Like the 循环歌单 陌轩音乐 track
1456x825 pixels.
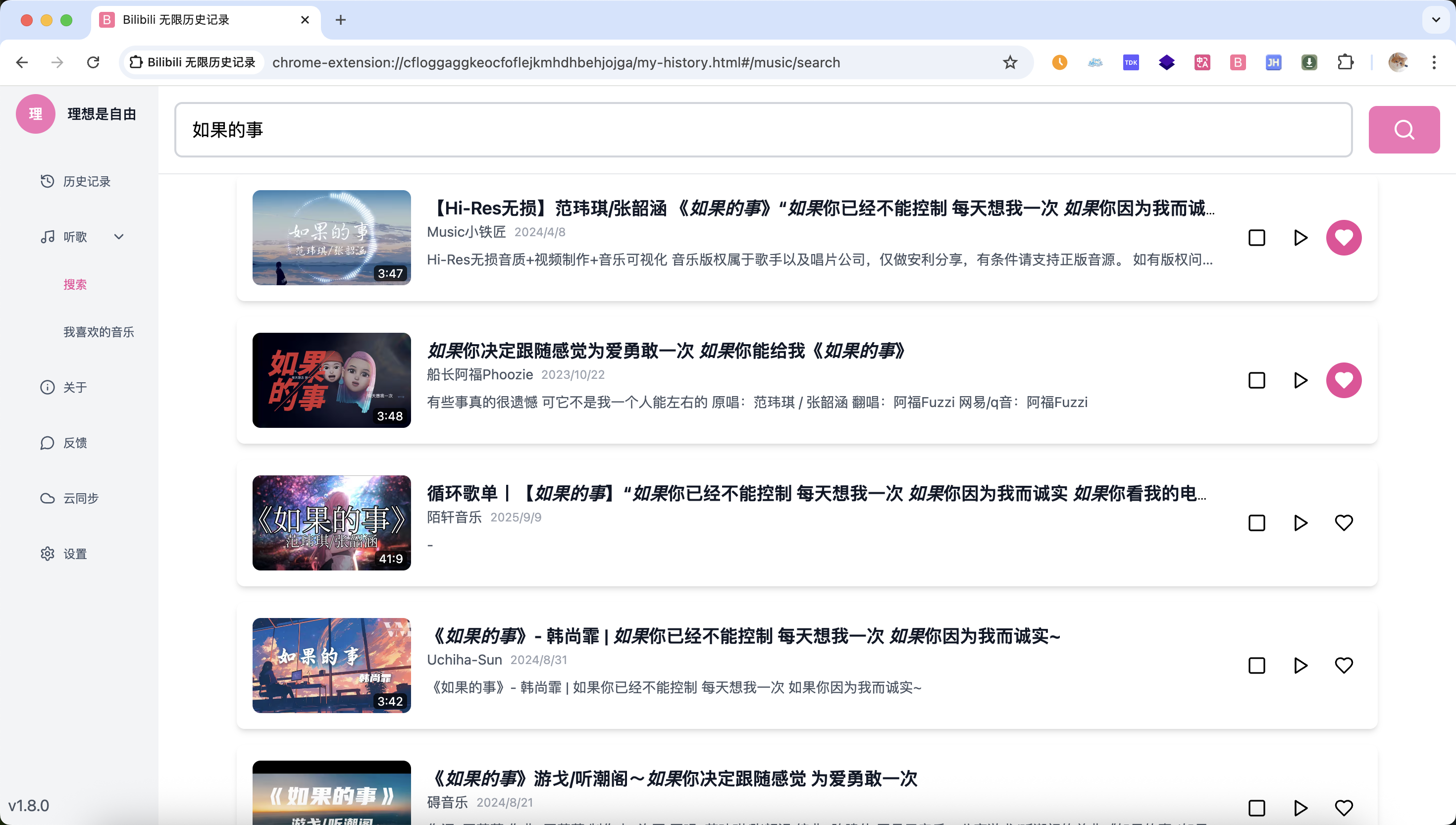[x=1344, y=523]
